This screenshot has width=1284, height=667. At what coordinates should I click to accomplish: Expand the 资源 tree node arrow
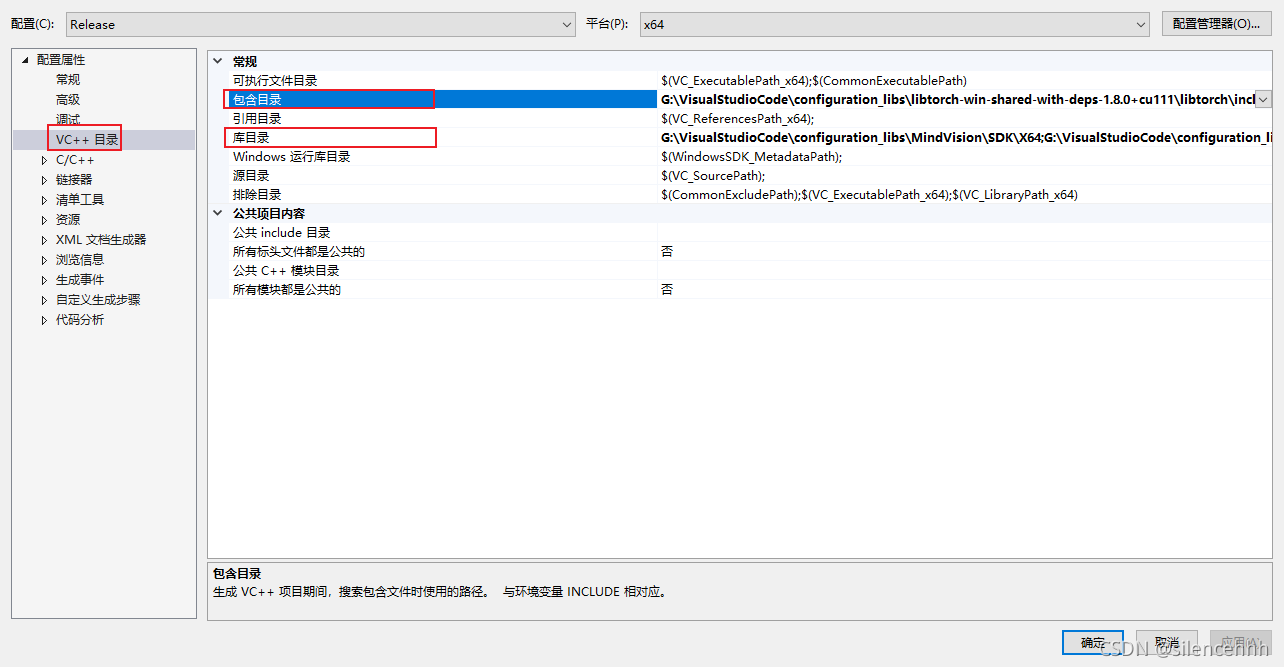pyautogui.click(x=44, y=220)
